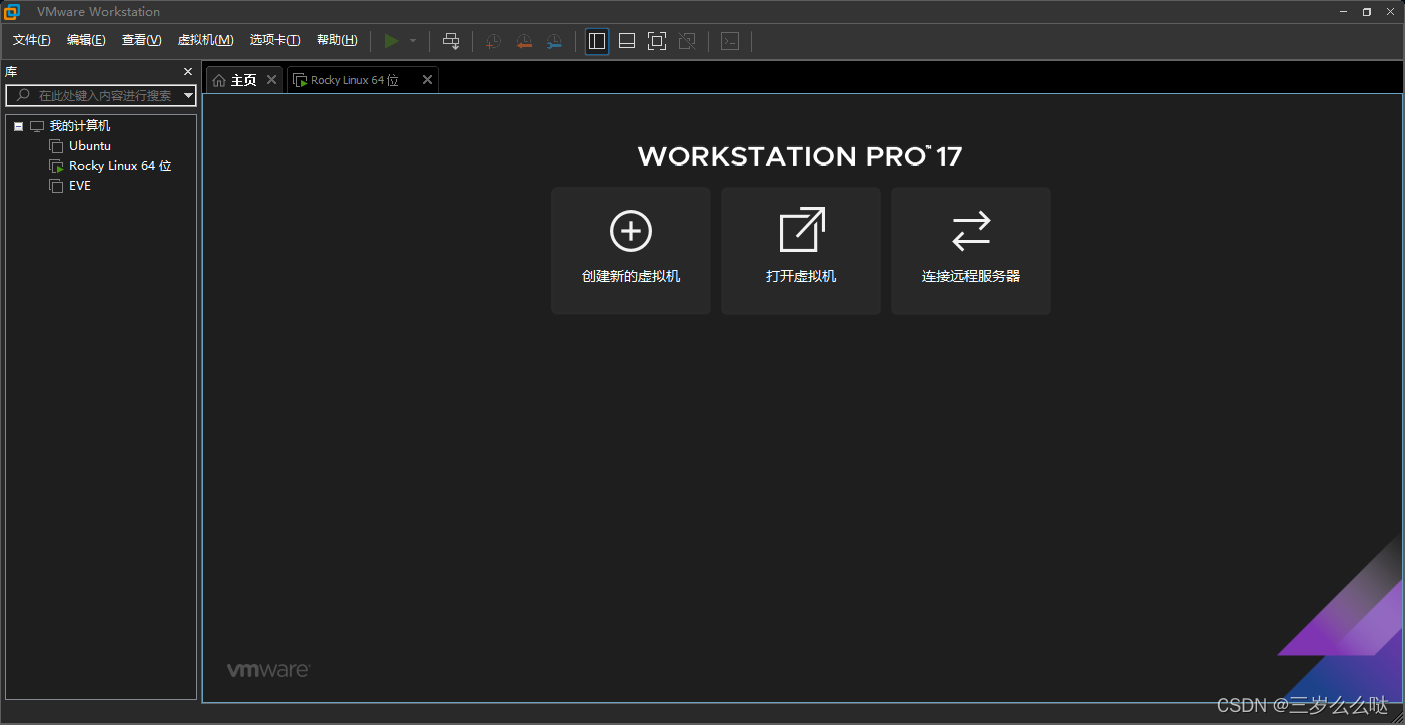Image resolution: width=1405 pixels, height=725 pixels.
Task: Click the 连接远程服务器 label
Action: click(971, 276)
